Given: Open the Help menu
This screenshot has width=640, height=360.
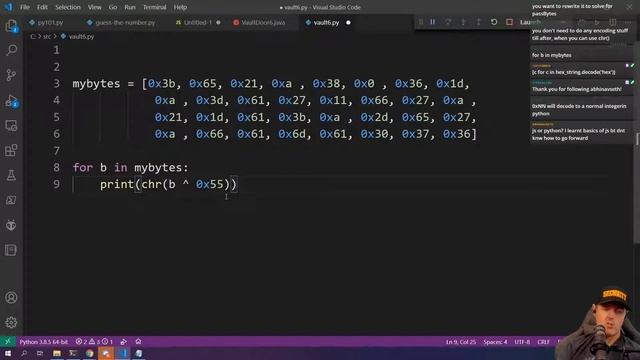Looking at the screenshot, I should pos(180,7).
